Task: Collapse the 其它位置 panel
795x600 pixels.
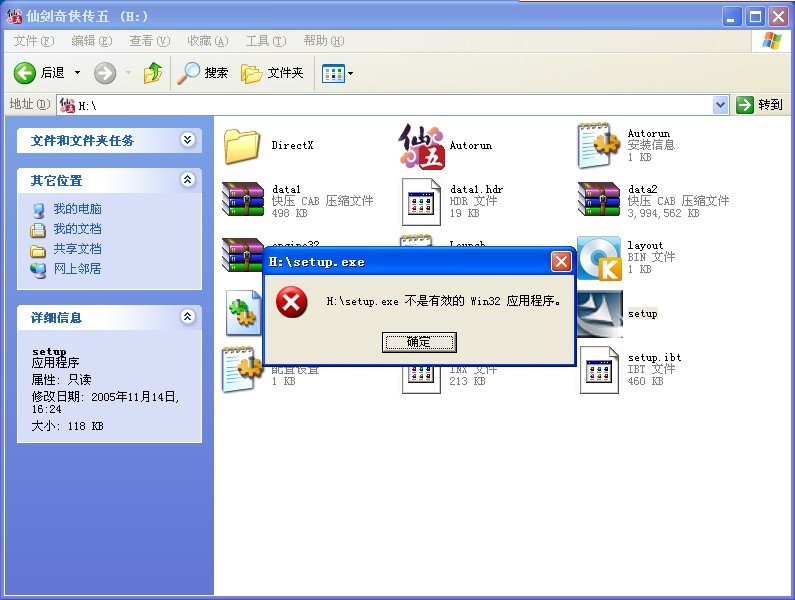Action: [x=188, y=180]
